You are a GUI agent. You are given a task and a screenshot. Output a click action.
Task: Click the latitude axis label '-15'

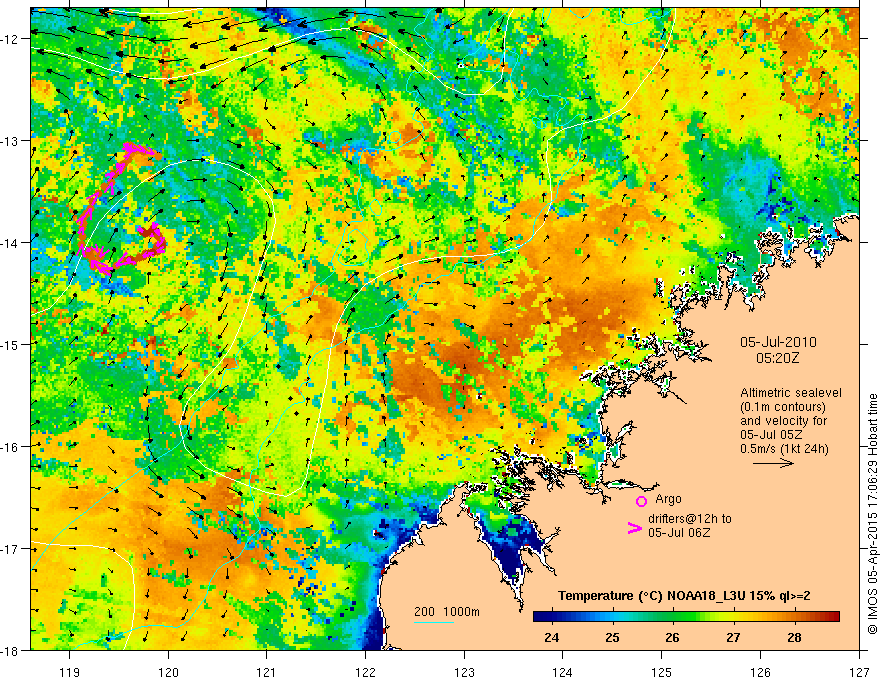[x=10, y=345]
